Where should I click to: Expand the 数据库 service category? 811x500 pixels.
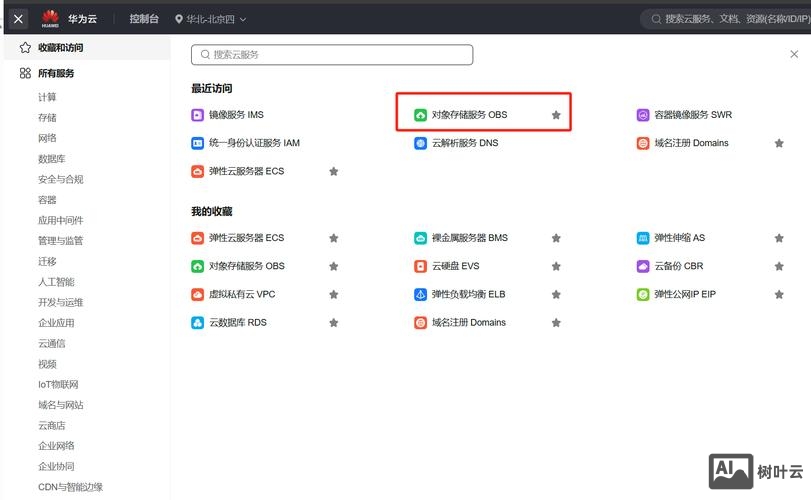pos(52,159)
